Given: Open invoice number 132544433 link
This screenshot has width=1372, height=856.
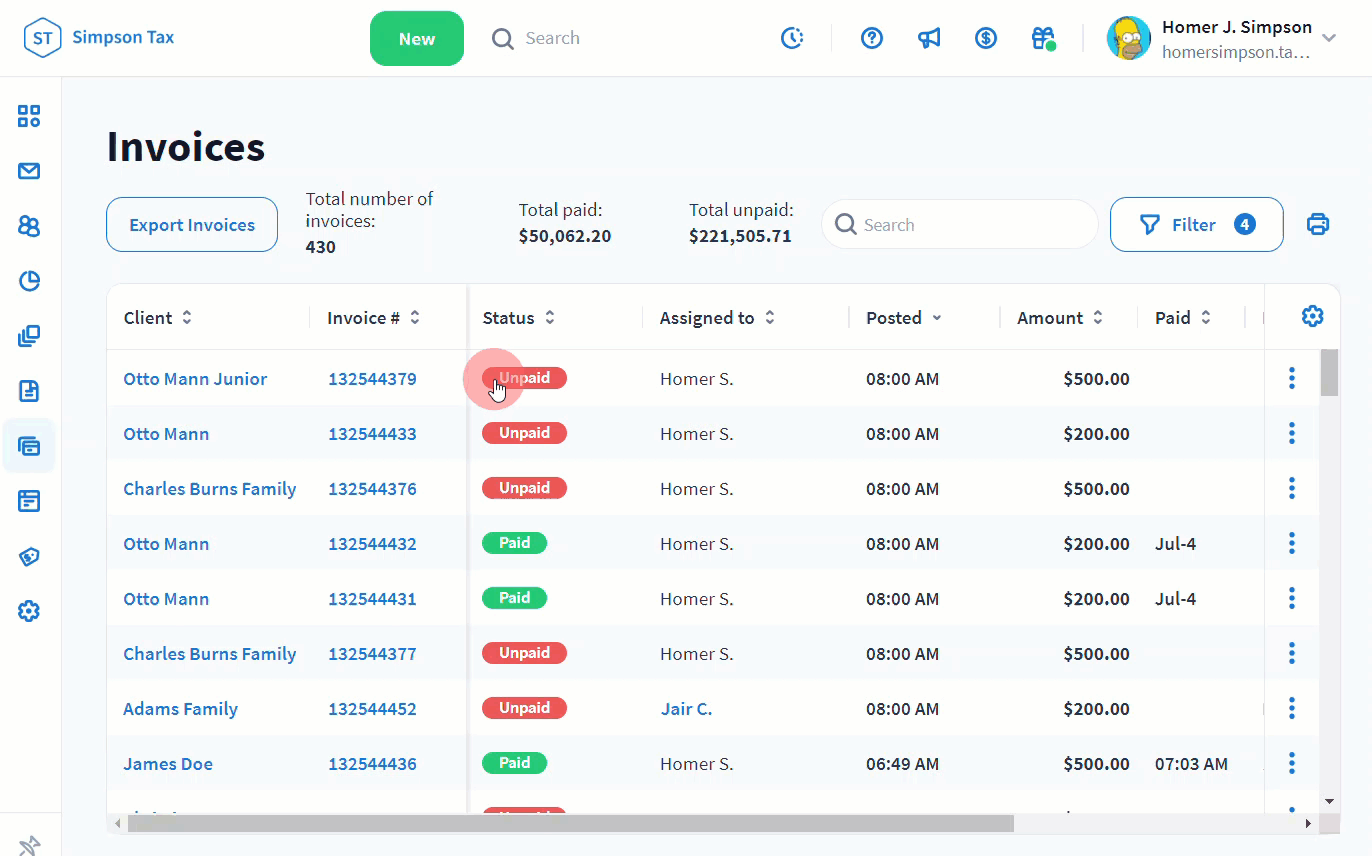Looking at the screenshot, I should click(372, 434).
